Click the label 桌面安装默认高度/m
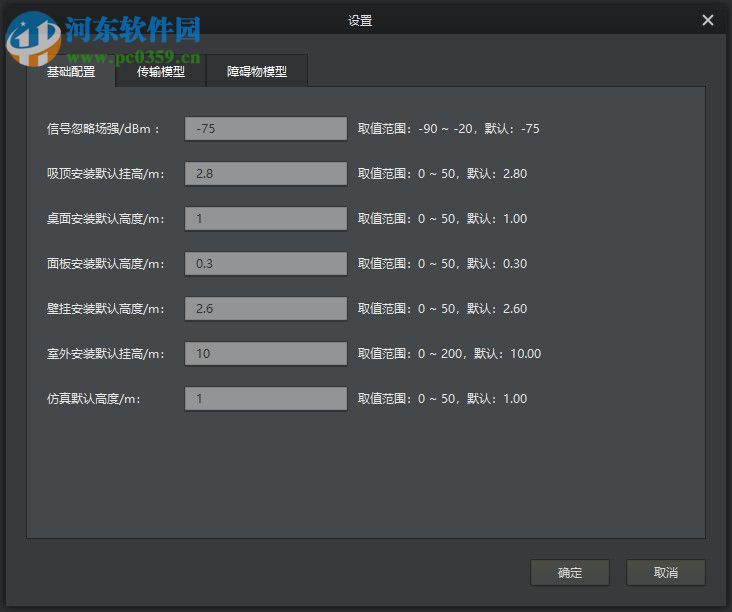The image size is (732, 612). click(x=106, y=218)
